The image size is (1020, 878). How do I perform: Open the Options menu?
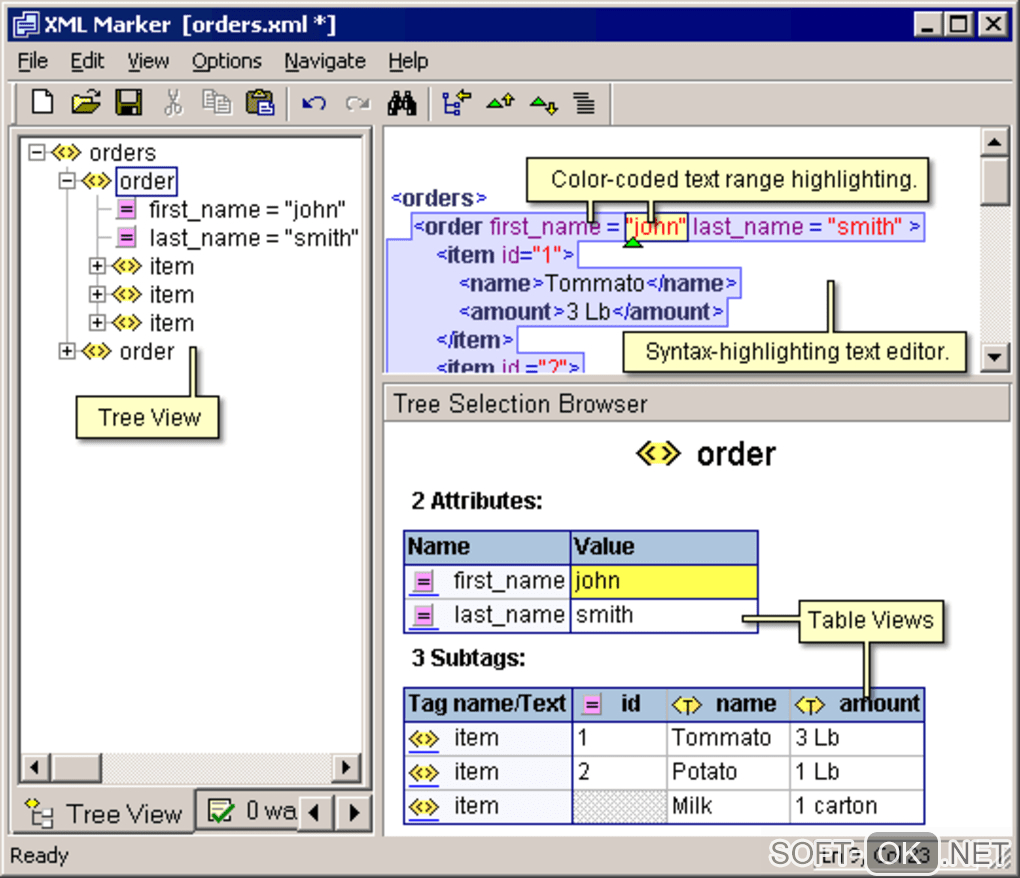pos(226,61)
